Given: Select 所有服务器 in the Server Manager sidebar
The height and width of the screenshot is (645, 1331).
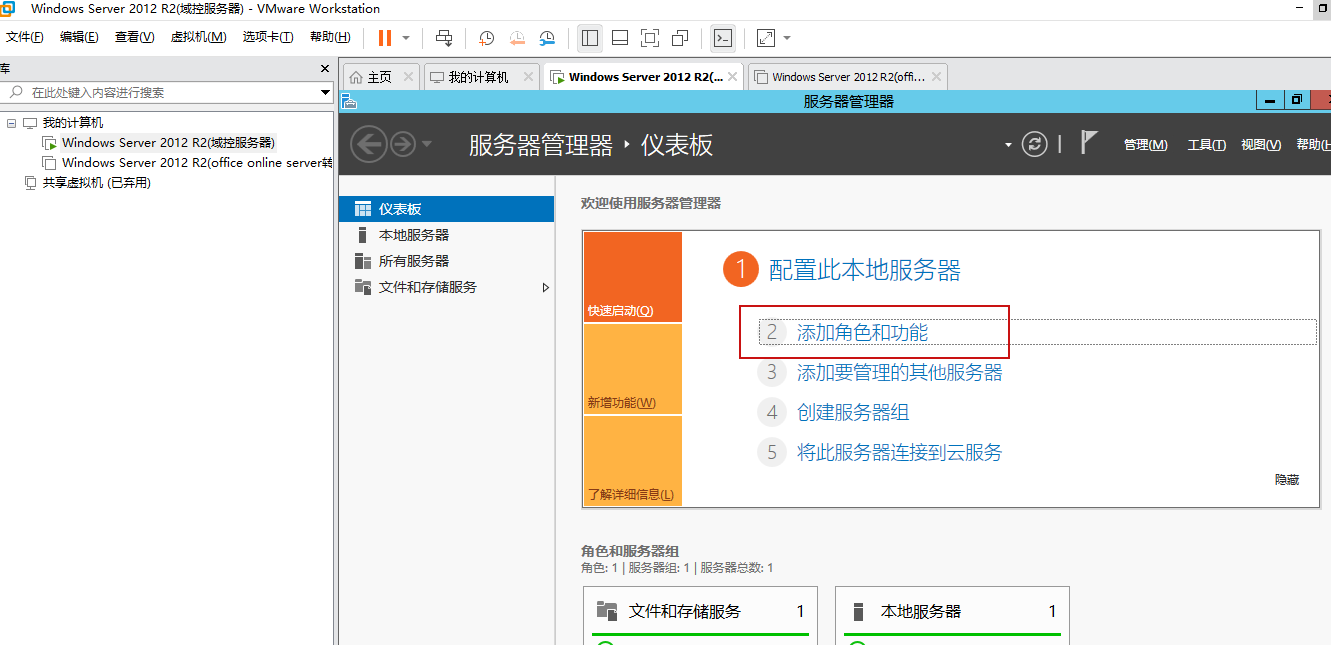Looking at the screenshot, I should pyautogui.click(x=446, y=261).
